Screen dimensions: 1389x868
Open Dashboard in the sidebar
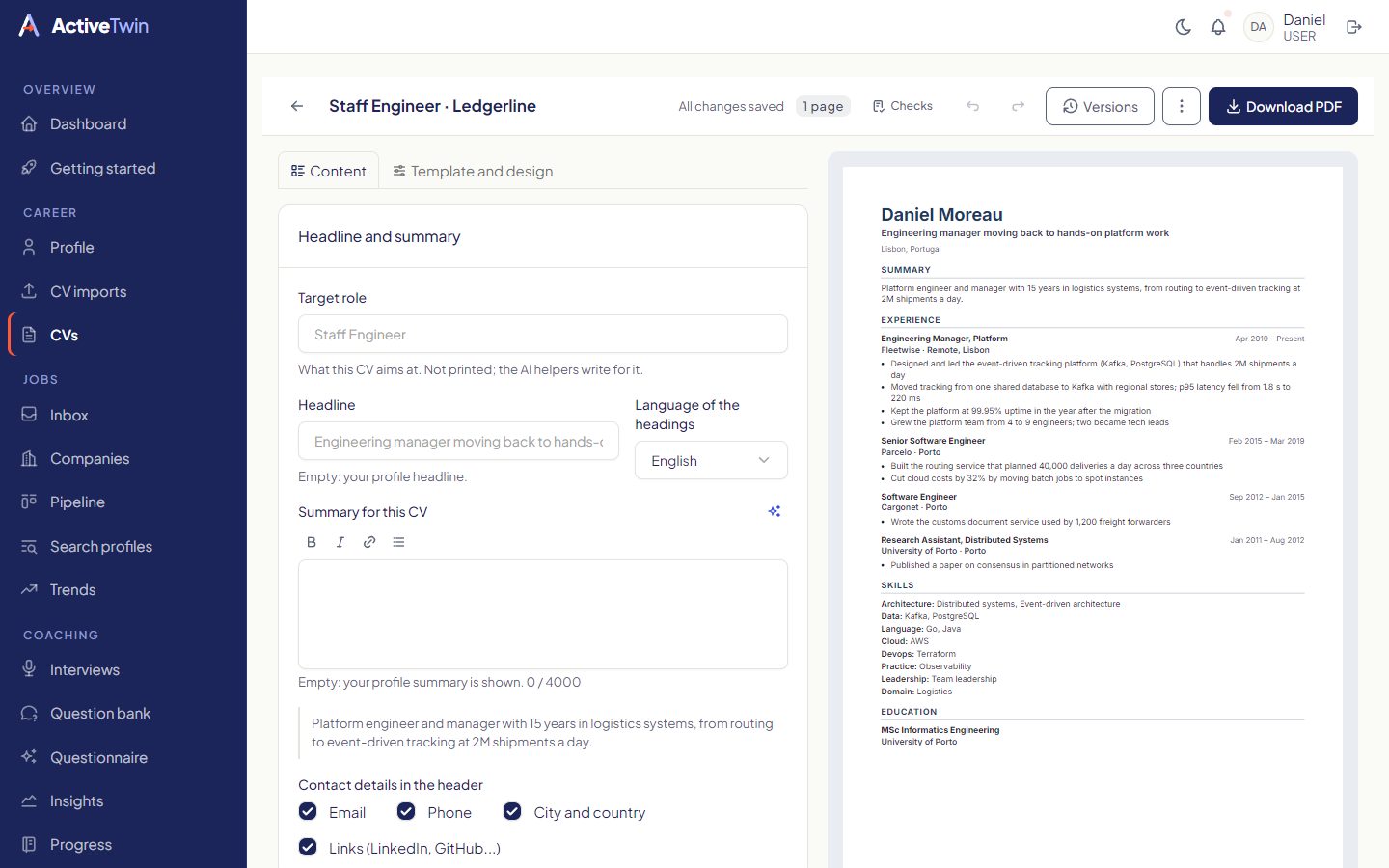[123, 123]
